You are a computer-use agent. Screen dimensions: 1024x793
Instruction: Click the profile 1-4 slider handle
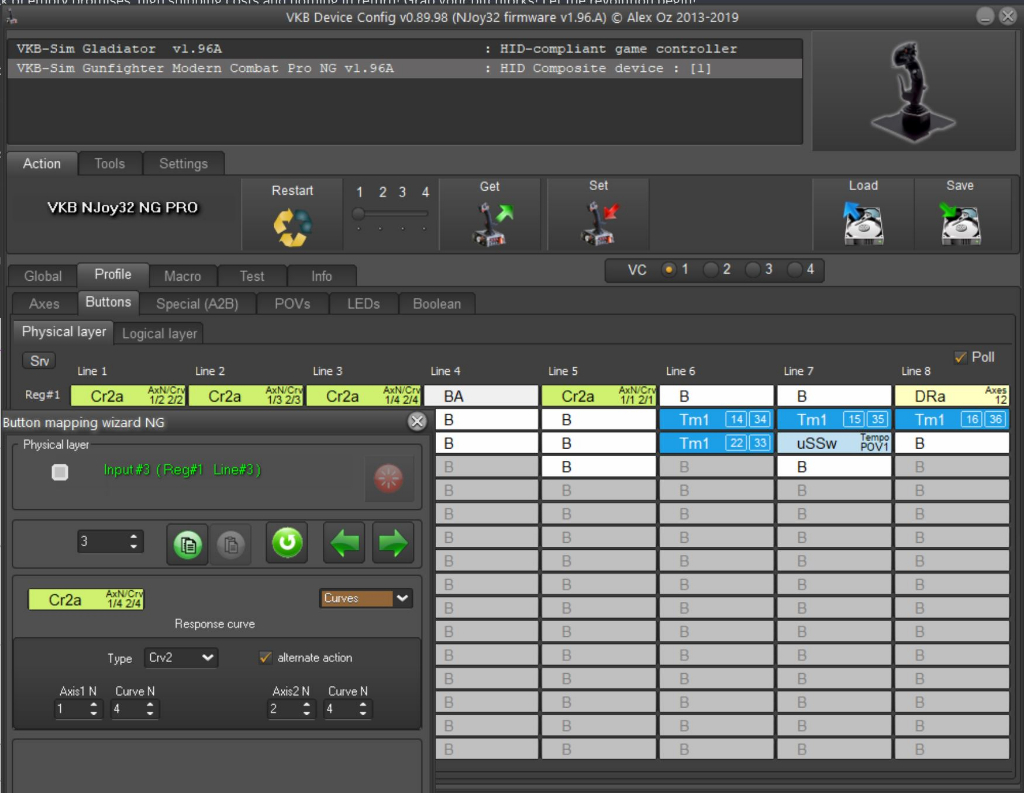tap(358, 214)
